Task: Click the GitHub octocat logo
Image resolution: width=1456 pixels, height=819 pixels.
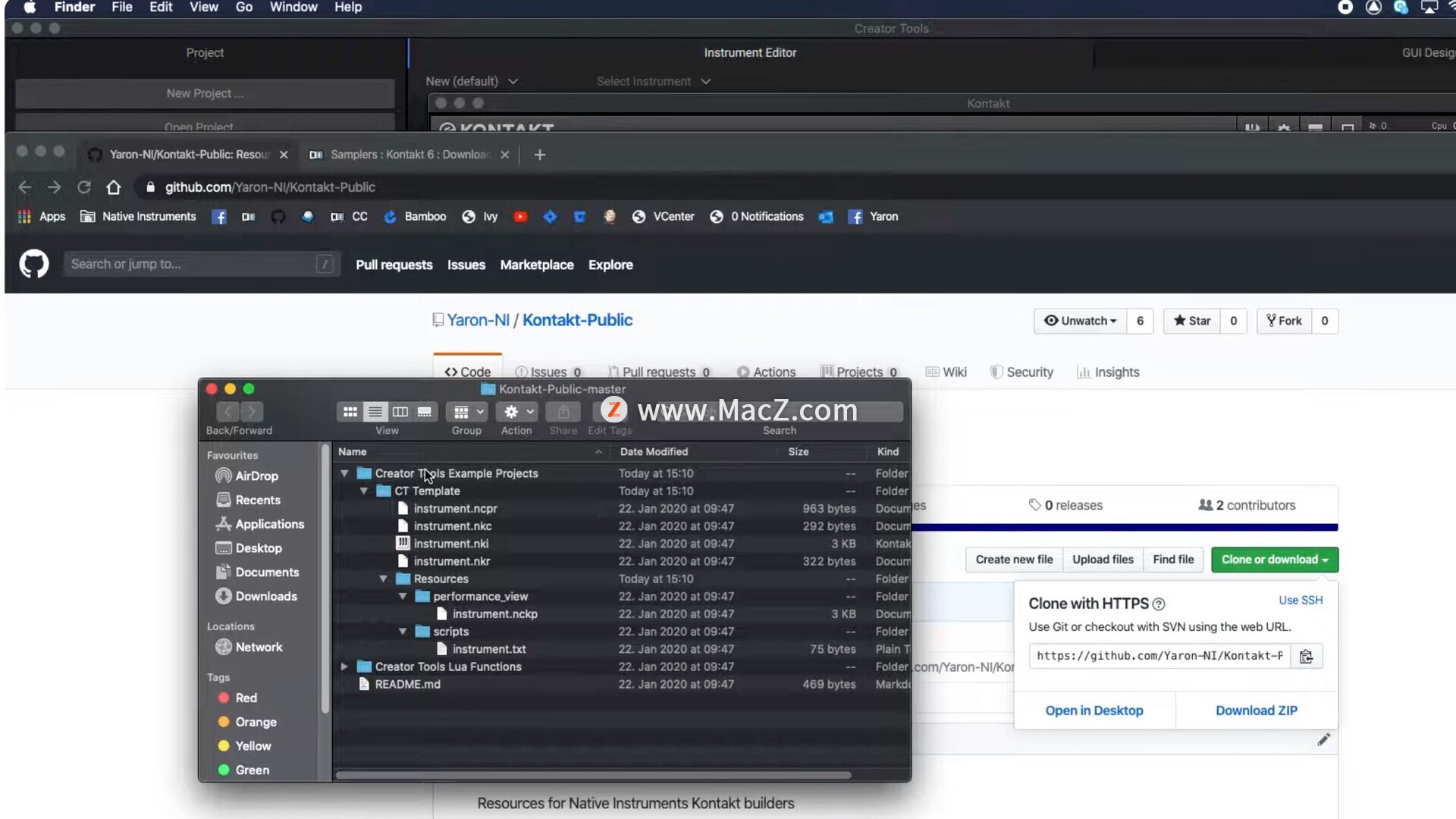Action: (x=33, y=264)
